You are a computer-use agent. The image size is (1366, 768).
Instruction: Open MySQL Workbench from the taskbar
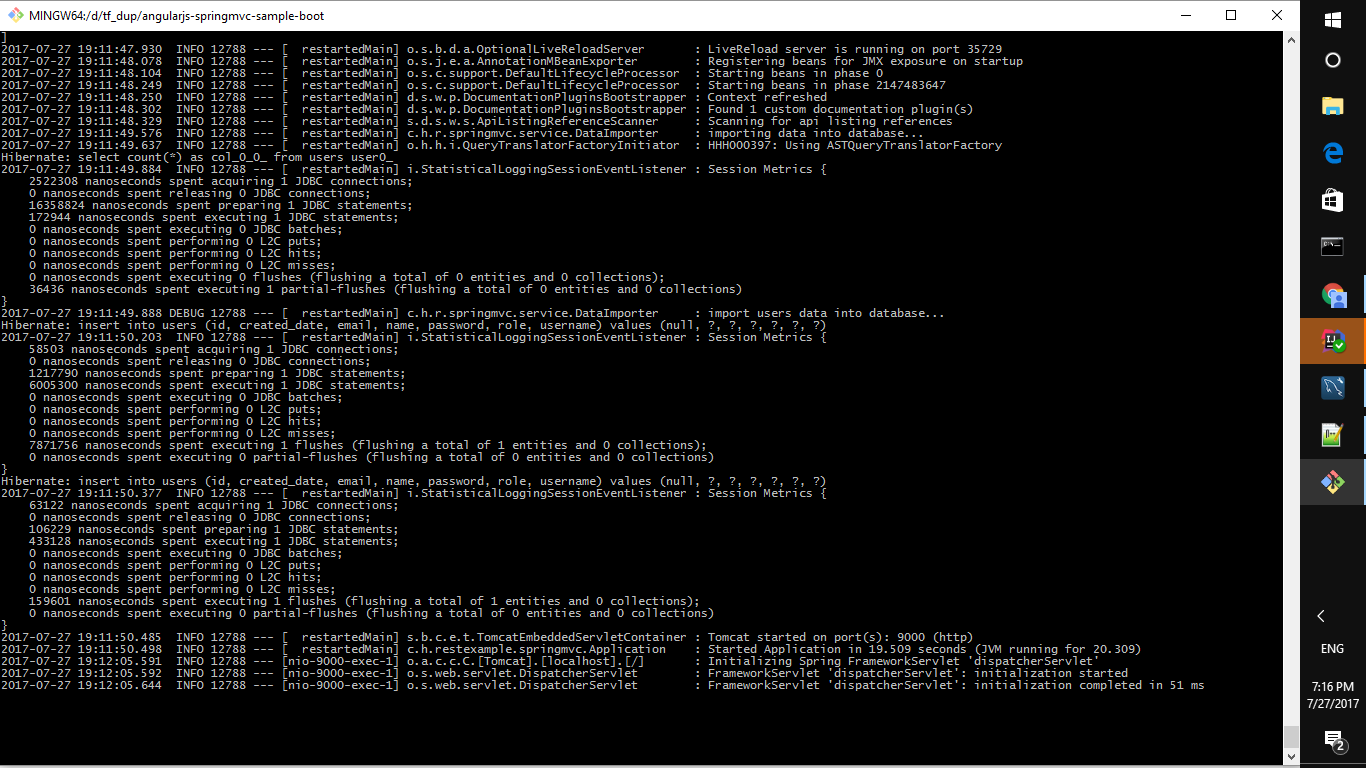[x=1333, y=388]
